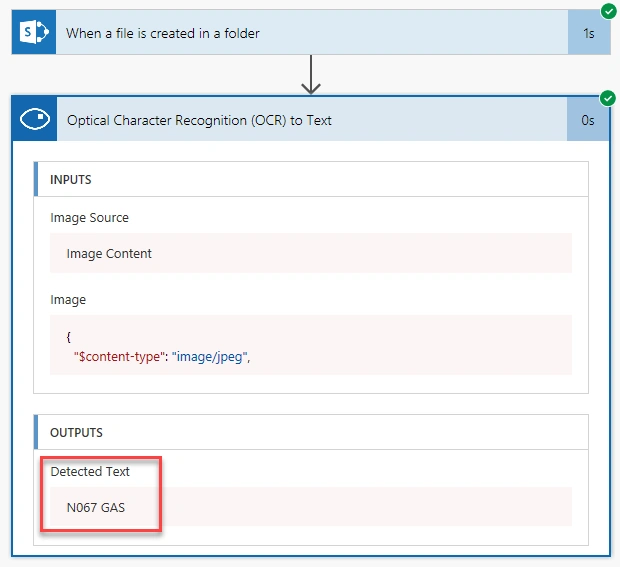
Task: Click the OCR eye icon
Action: point(35,119)
